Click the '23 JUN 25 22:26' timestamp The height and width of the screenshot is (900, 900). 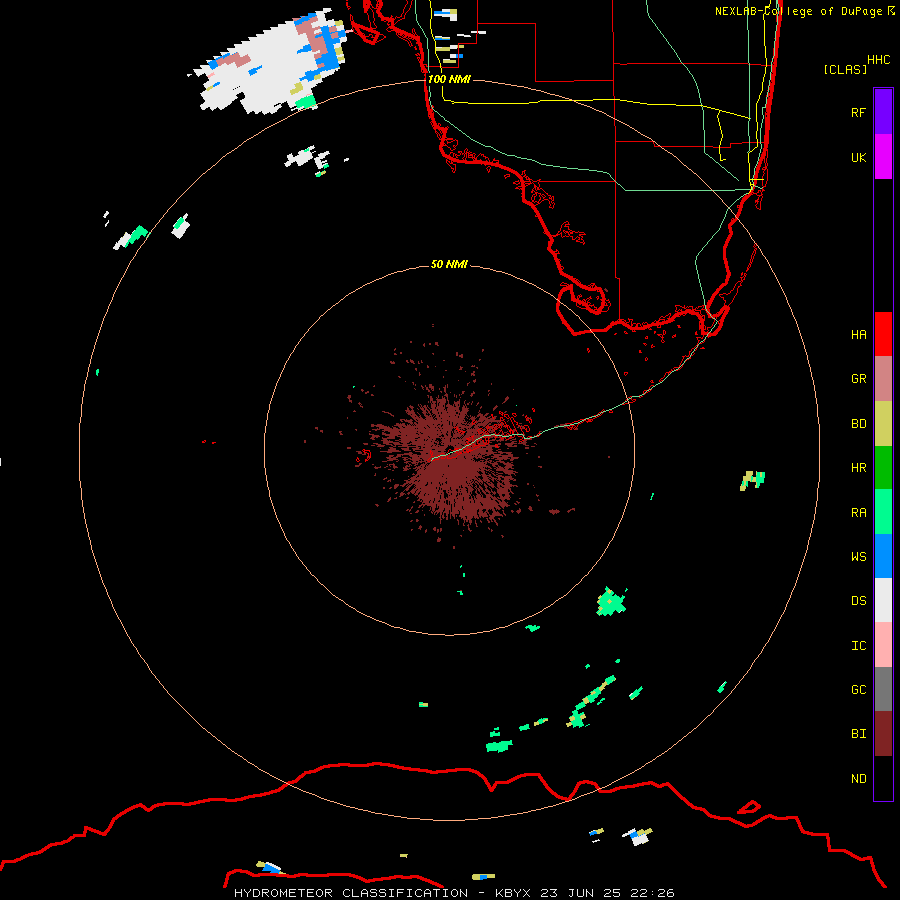(607, 893)
